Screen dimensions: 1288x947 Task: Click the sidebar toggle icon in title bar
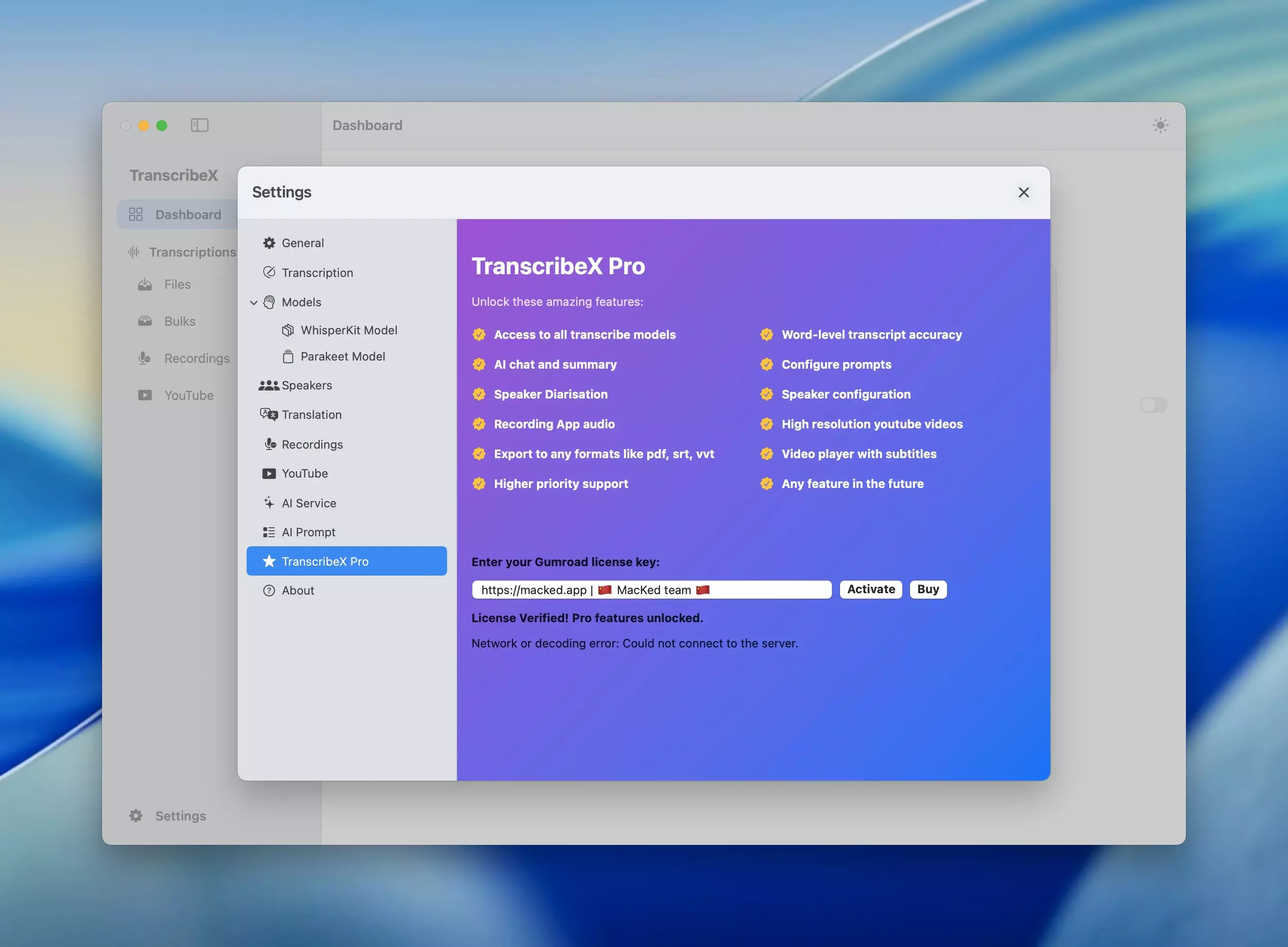pyautogui.click(x=200, y=125)
